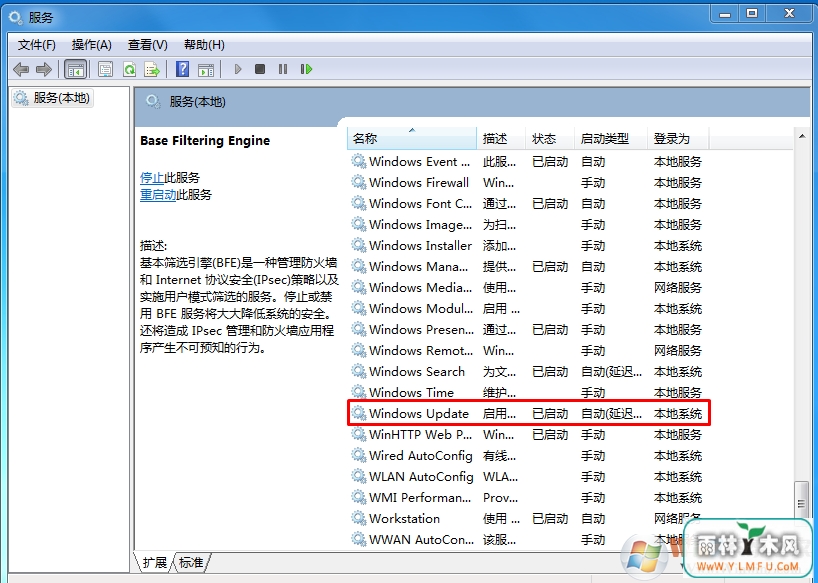The height and width of the screenshot is (583, 818).
Task: Click the gear icon beside Wired AutoConfig
Action: [358, 455]
